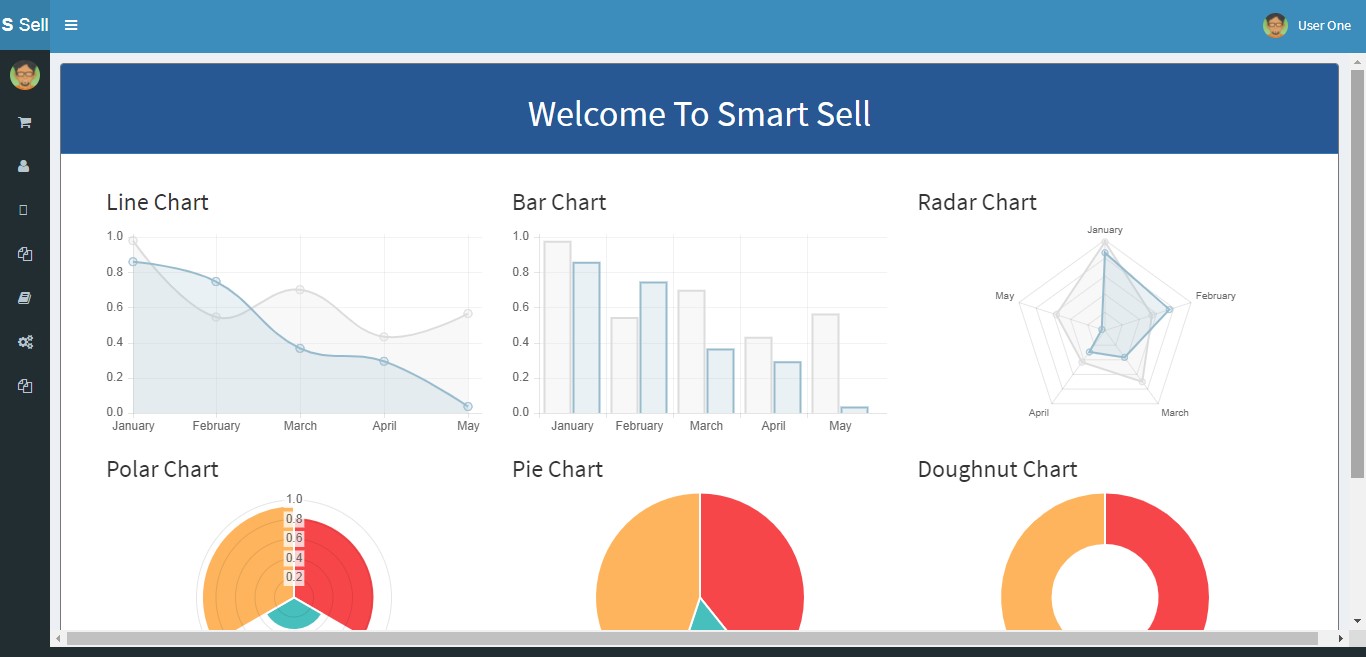Click the April label under the Bar Chart
Viewport: 1366px width, 657px height.
pyautogui.click(x=773, y=426)
